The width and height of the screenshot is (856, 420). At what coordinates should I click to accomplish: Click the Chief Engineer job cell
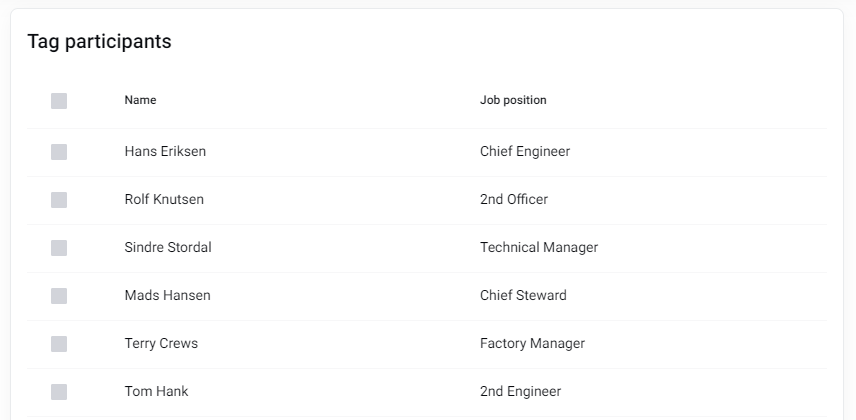click(525, 152)
